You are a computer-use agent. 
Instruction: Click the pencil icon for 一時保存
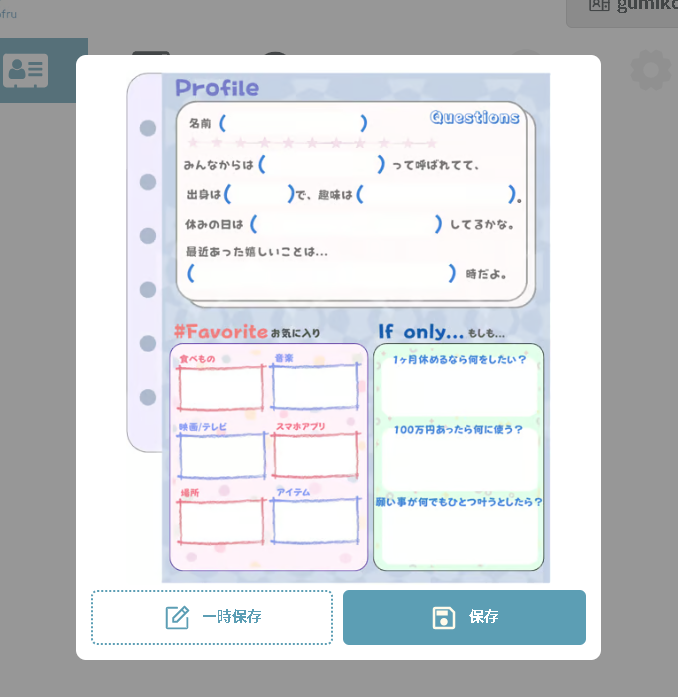click(x=177, y=617)
